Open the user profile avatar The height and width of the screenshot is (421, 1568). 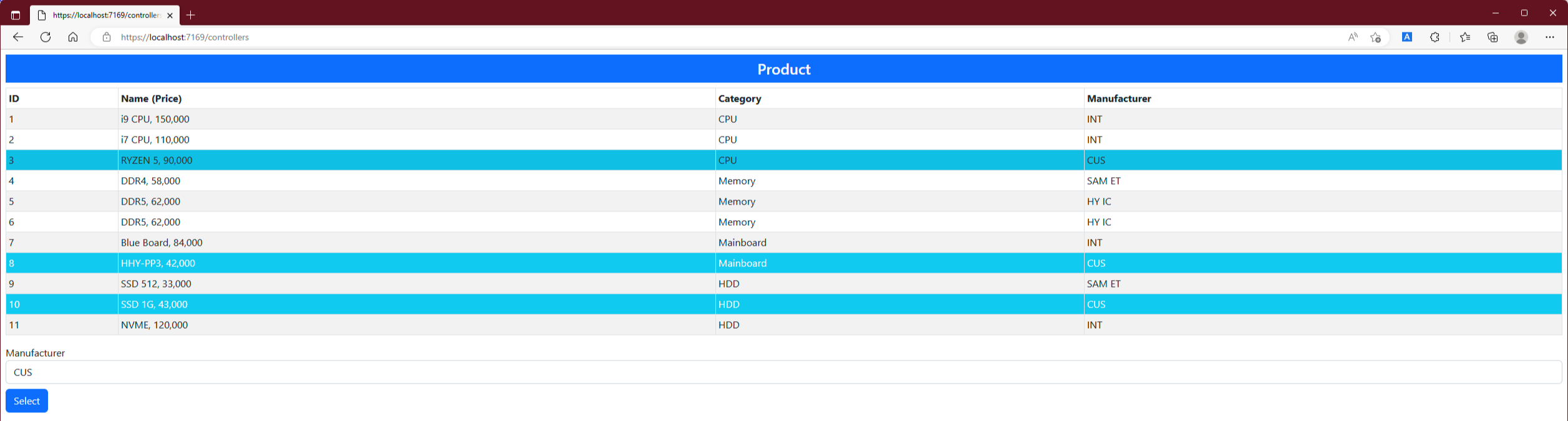point(1521,37)
